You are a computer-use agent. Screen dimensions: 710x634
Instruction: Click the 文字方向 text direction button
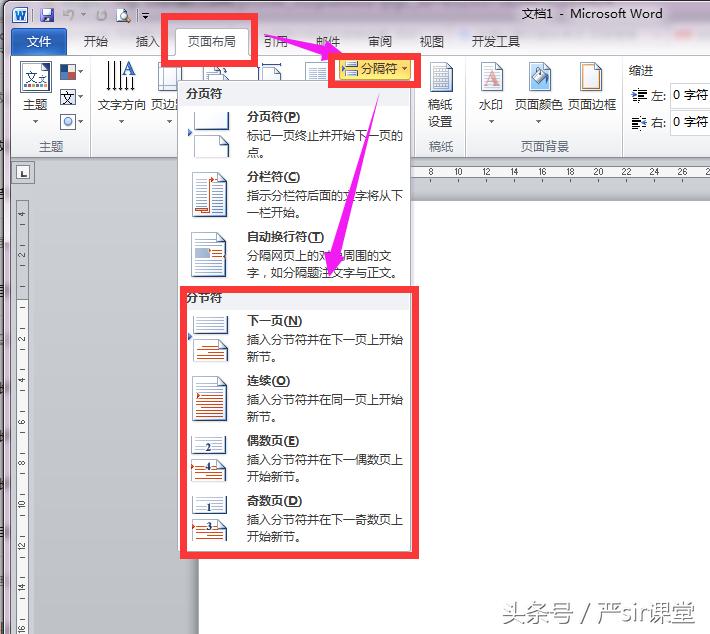coord(121,87)
